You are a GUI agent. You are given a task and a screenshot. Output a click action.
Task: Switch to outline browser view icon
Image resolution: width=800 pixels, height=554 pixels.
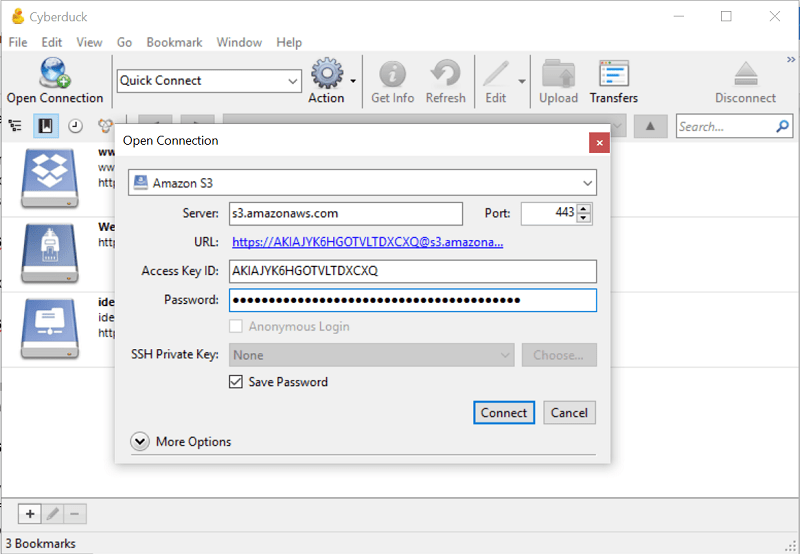[x=15, y=125]
